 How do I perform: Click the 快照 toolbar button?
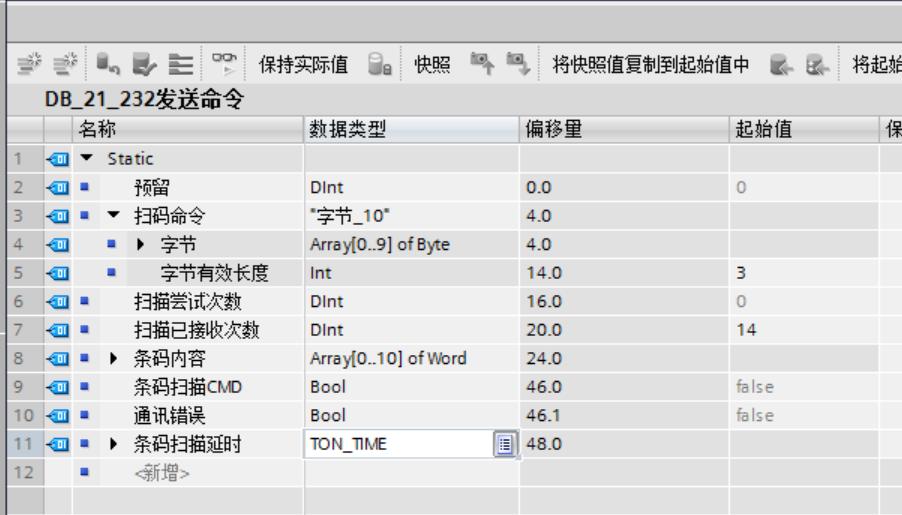point(432,64)
